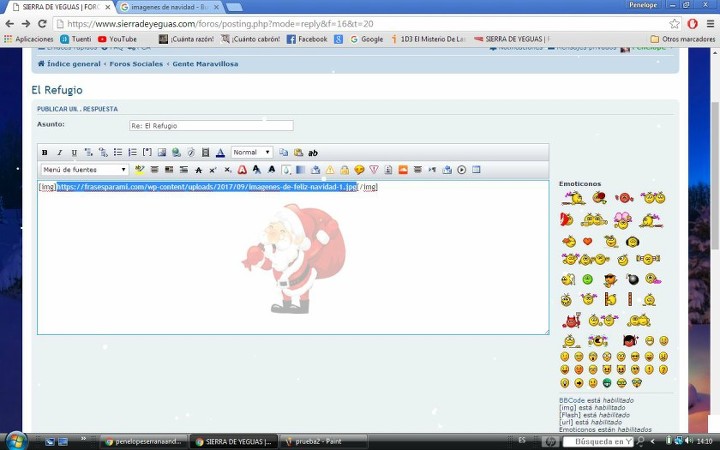Click the Asunto subject input field
720x450 pixels.
click(x=211, y=125)
